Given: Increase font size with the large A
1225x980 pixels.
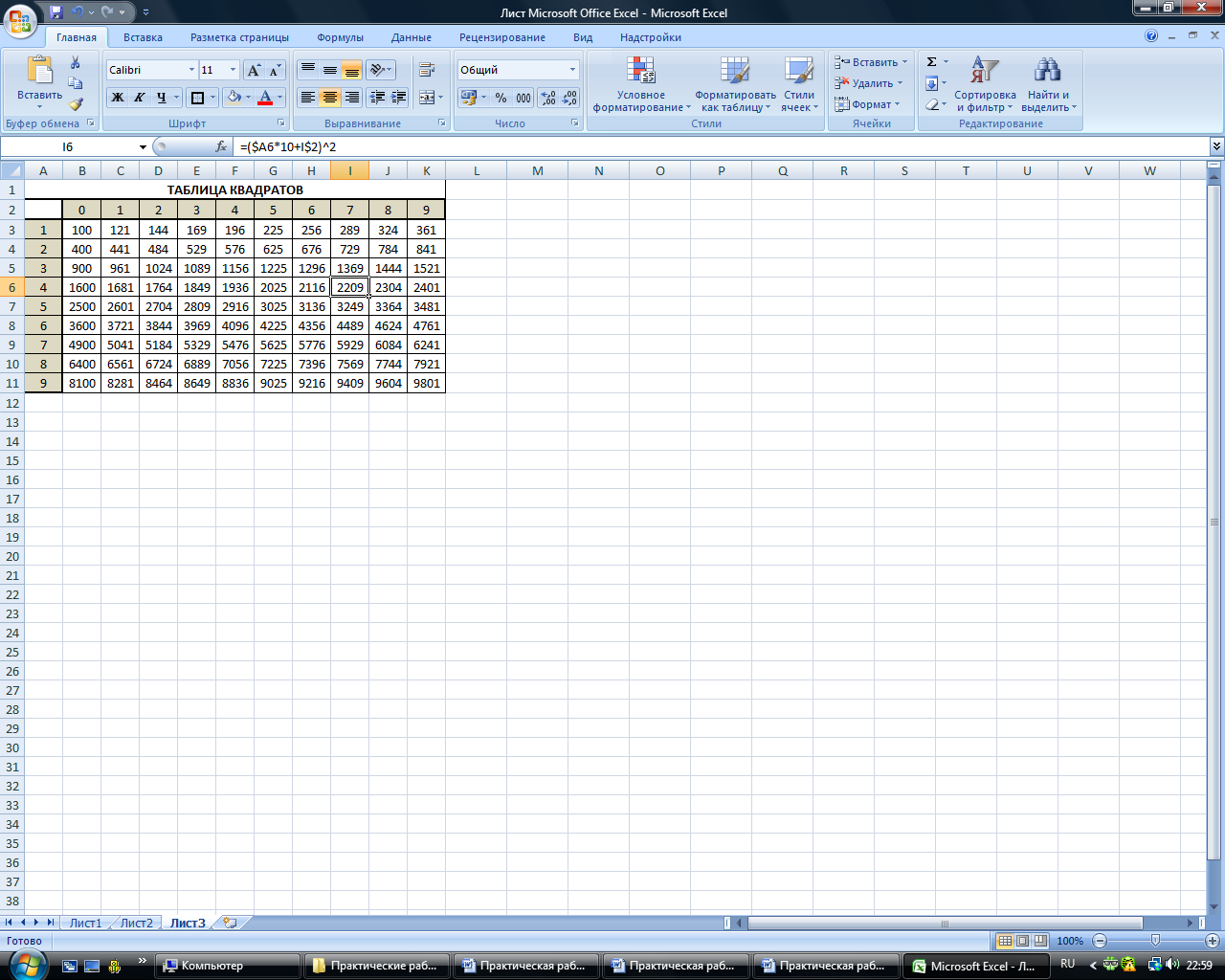Looking at the screenshot, I should pos(254,70).
